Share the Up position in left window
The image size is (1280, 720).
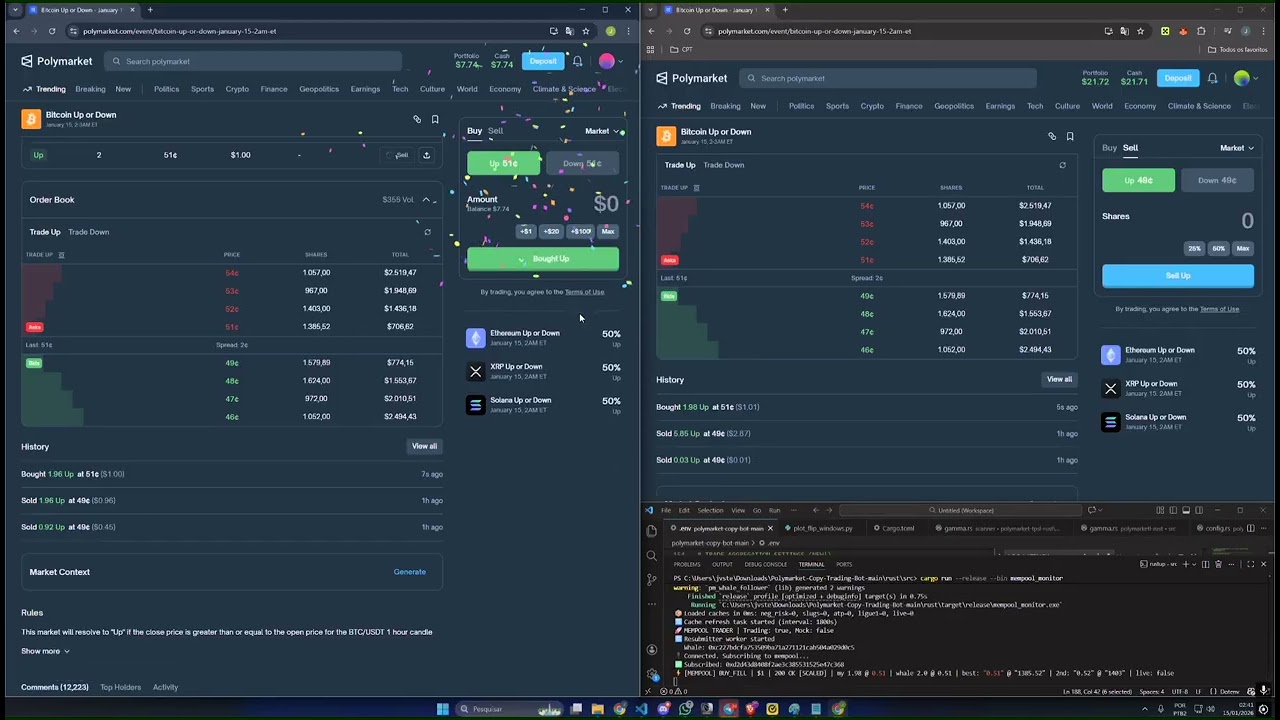[x=426, y=155]
